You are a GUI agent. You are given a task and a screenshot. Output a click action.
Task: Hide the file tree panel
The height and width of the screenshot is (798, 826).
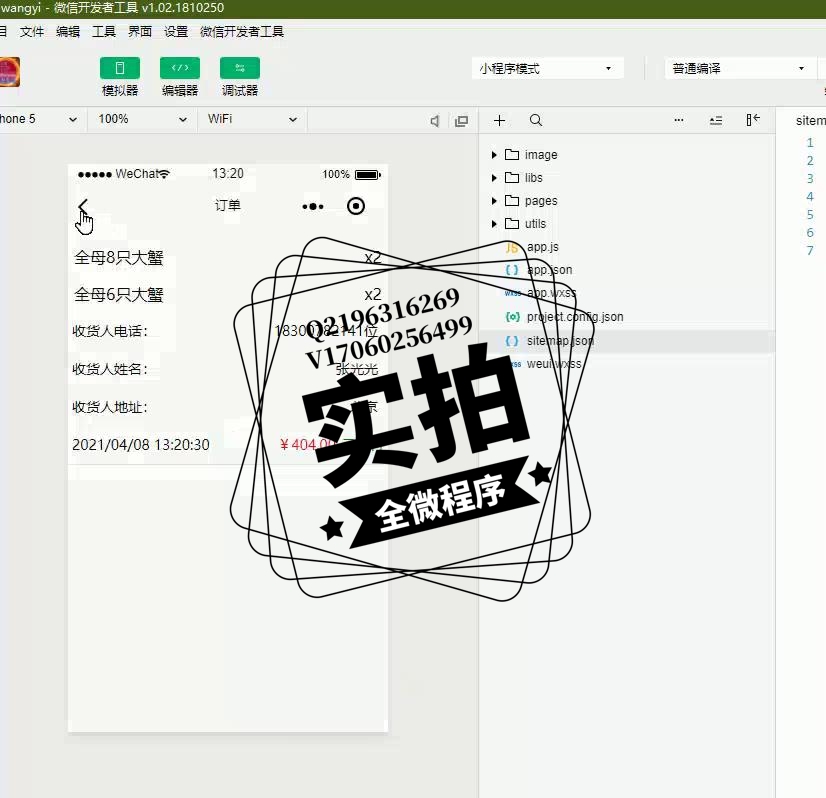pos(753,120)
